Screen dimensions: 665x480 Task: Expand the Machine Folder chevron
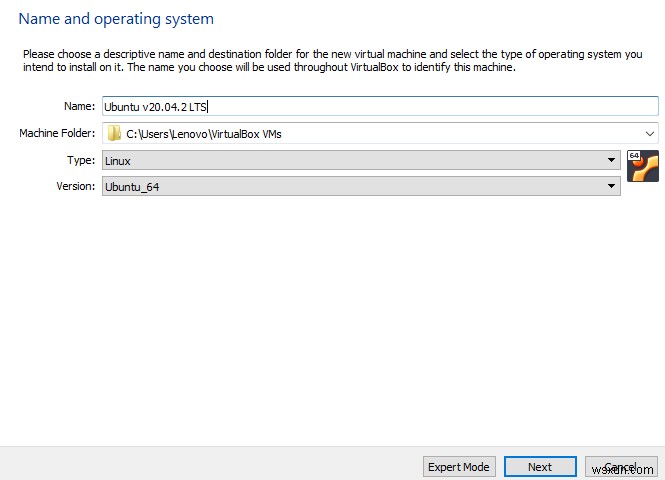(649, 134)
